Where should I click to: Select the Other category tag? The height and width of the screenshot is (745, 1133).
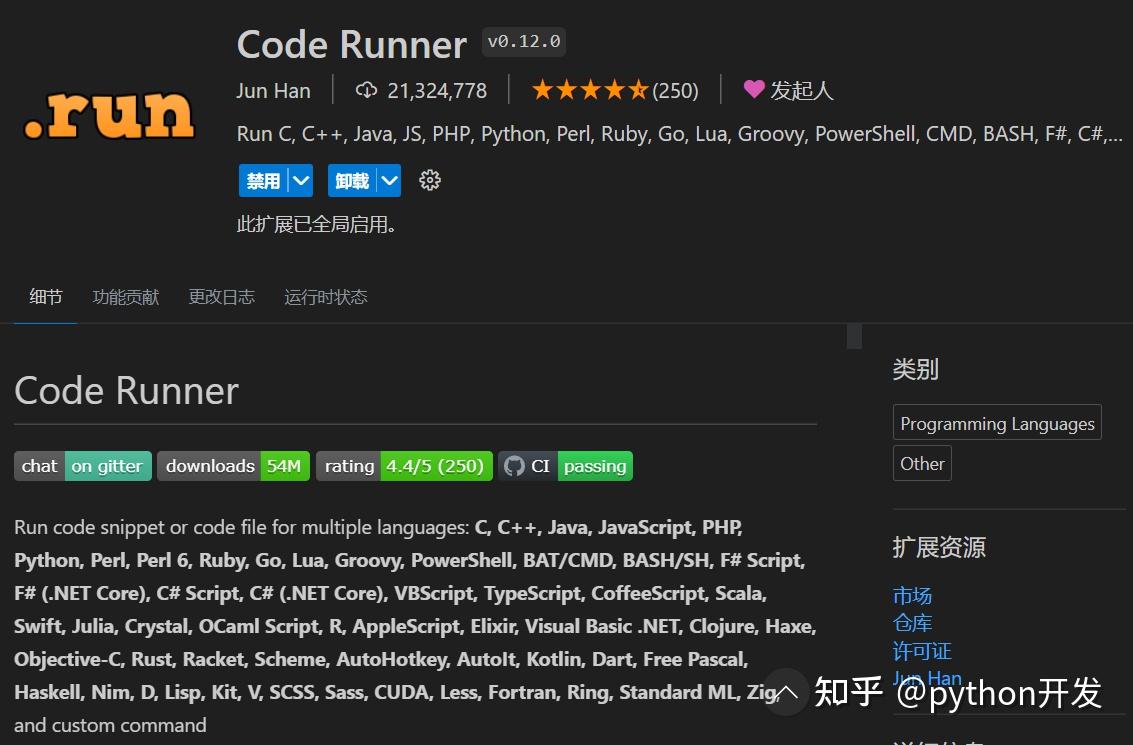(x=921, y=462)
